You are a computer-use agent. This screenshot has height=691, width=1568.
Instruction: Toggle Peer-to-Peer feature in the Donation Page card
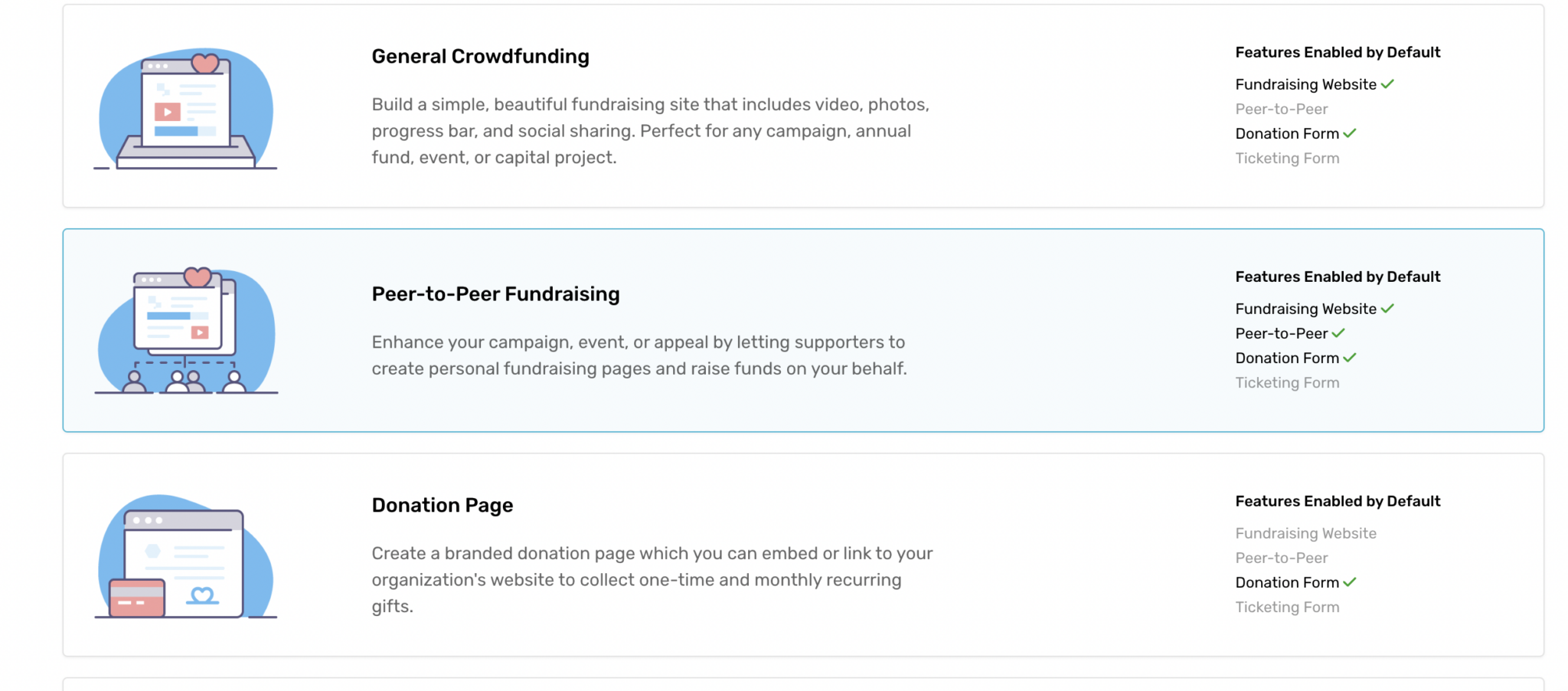pos(1282,558)
